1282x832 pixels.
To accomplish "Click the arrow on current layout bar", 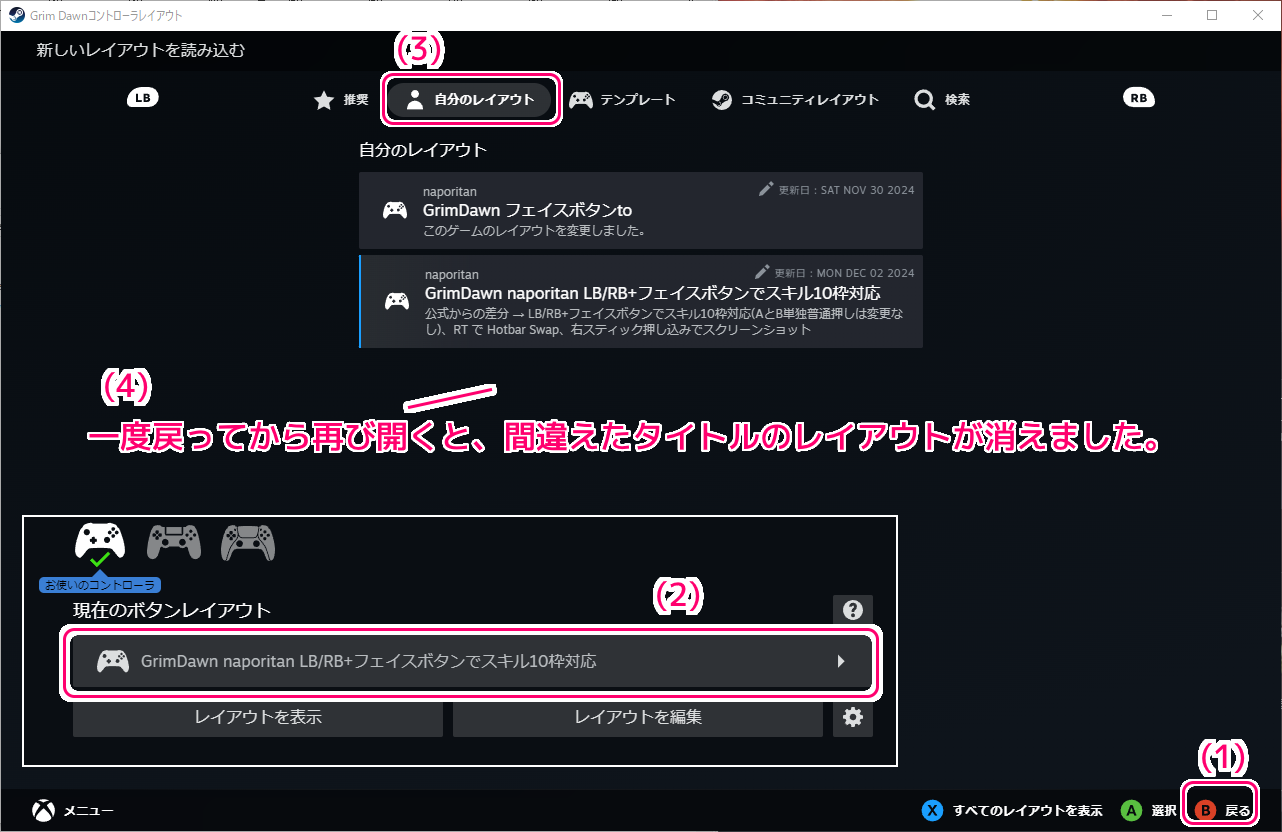I will [841, 661].
